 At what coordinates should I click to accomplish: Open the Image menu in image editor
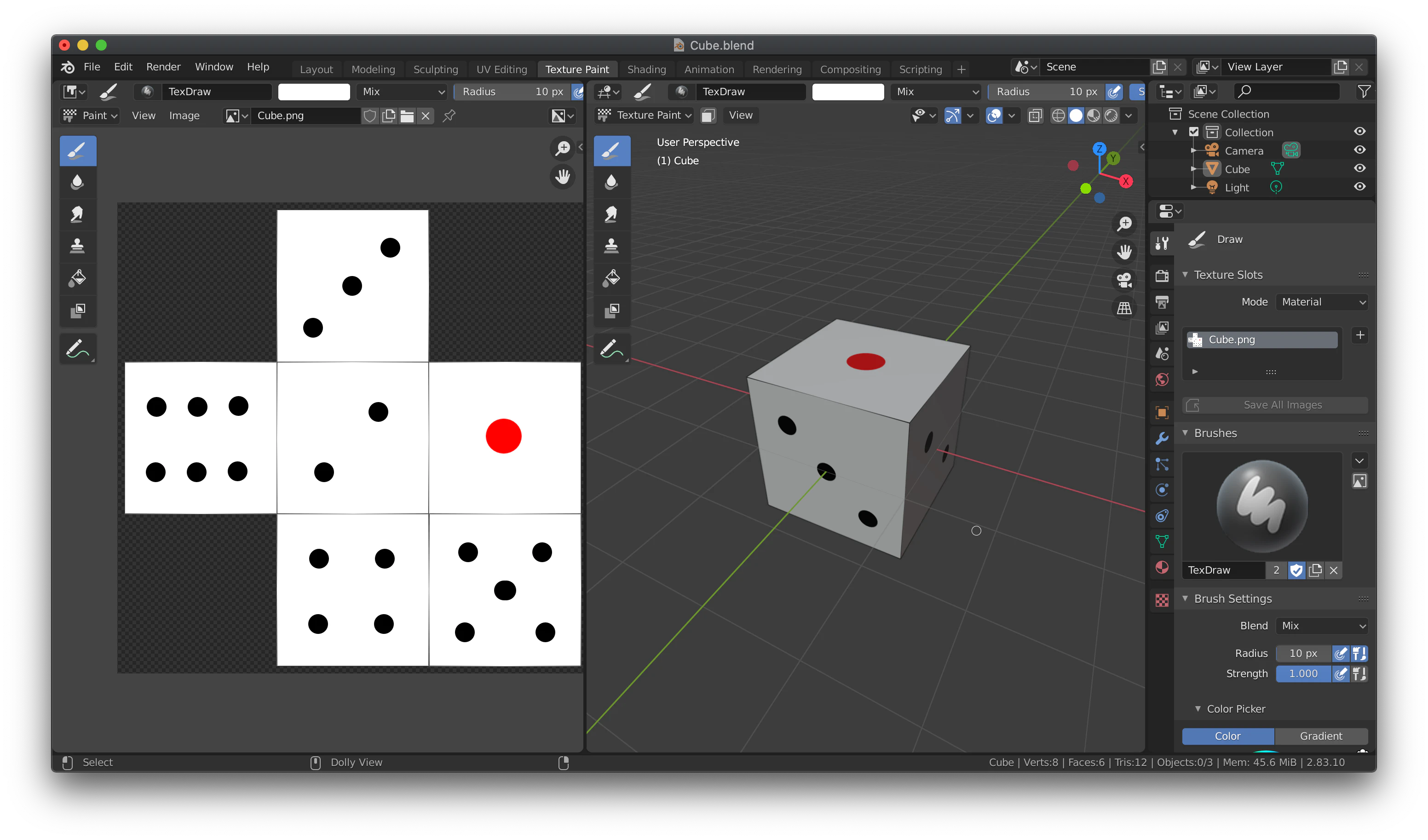pos(184,115)
